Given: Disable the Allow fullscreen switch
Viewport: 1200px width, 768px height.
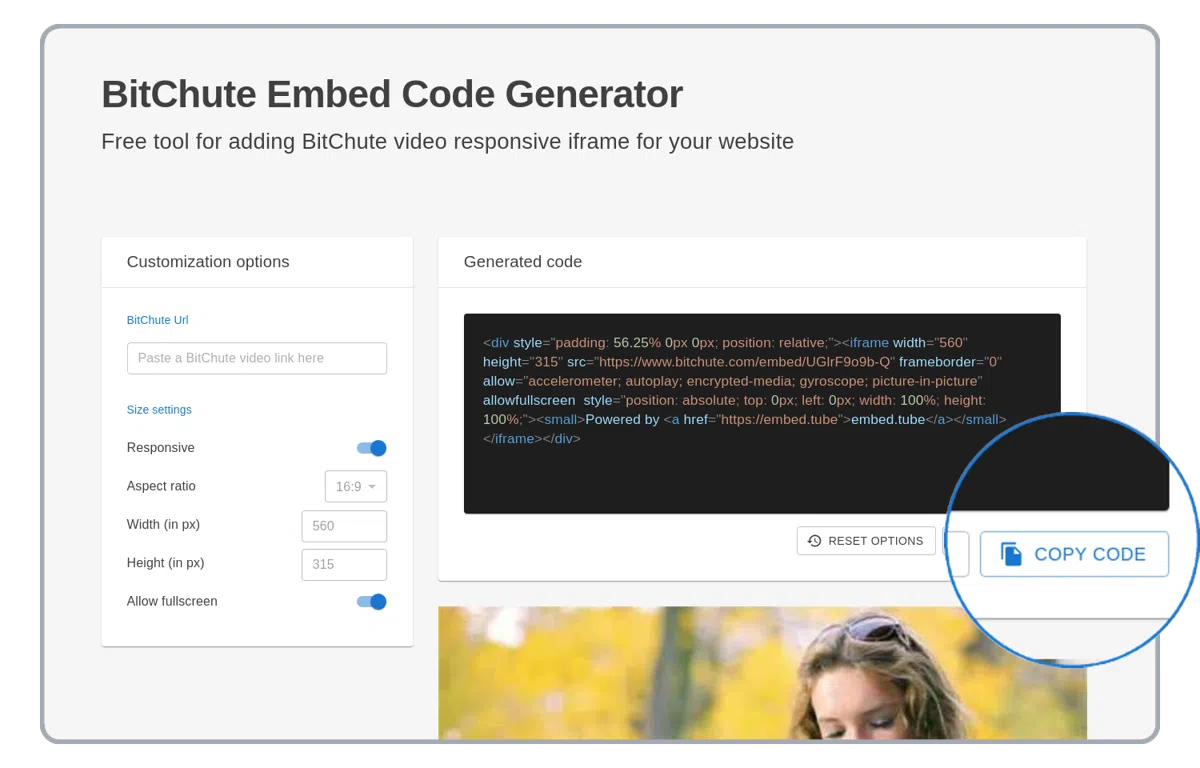Looking at the screenshot, I should pyautogui.click(x=372, y=602).
